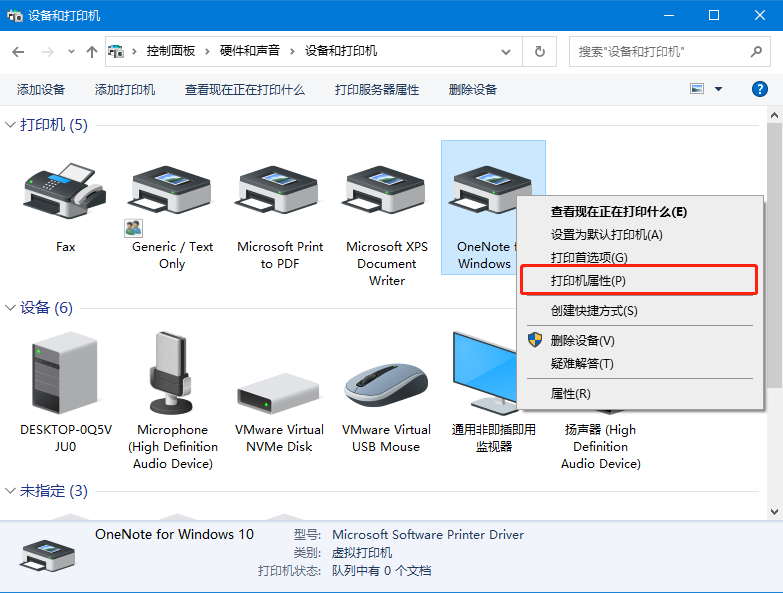Collapse the 设备 (6) group
The height and width of the screenshot is (593, 783).
(x=11, y=308)
